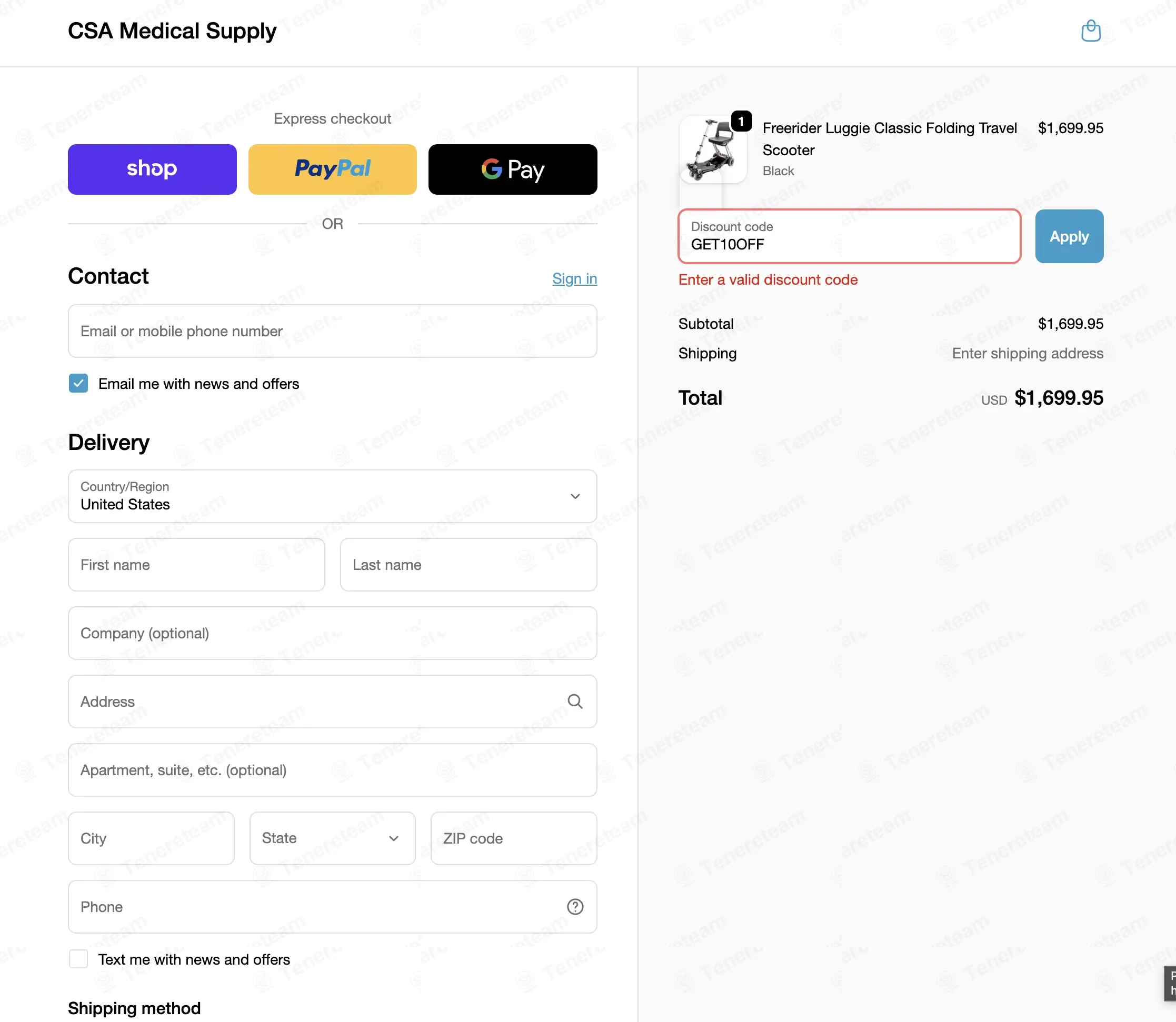Focus the City field
The image size is (1176, 1022).
(x=151, y=838)
